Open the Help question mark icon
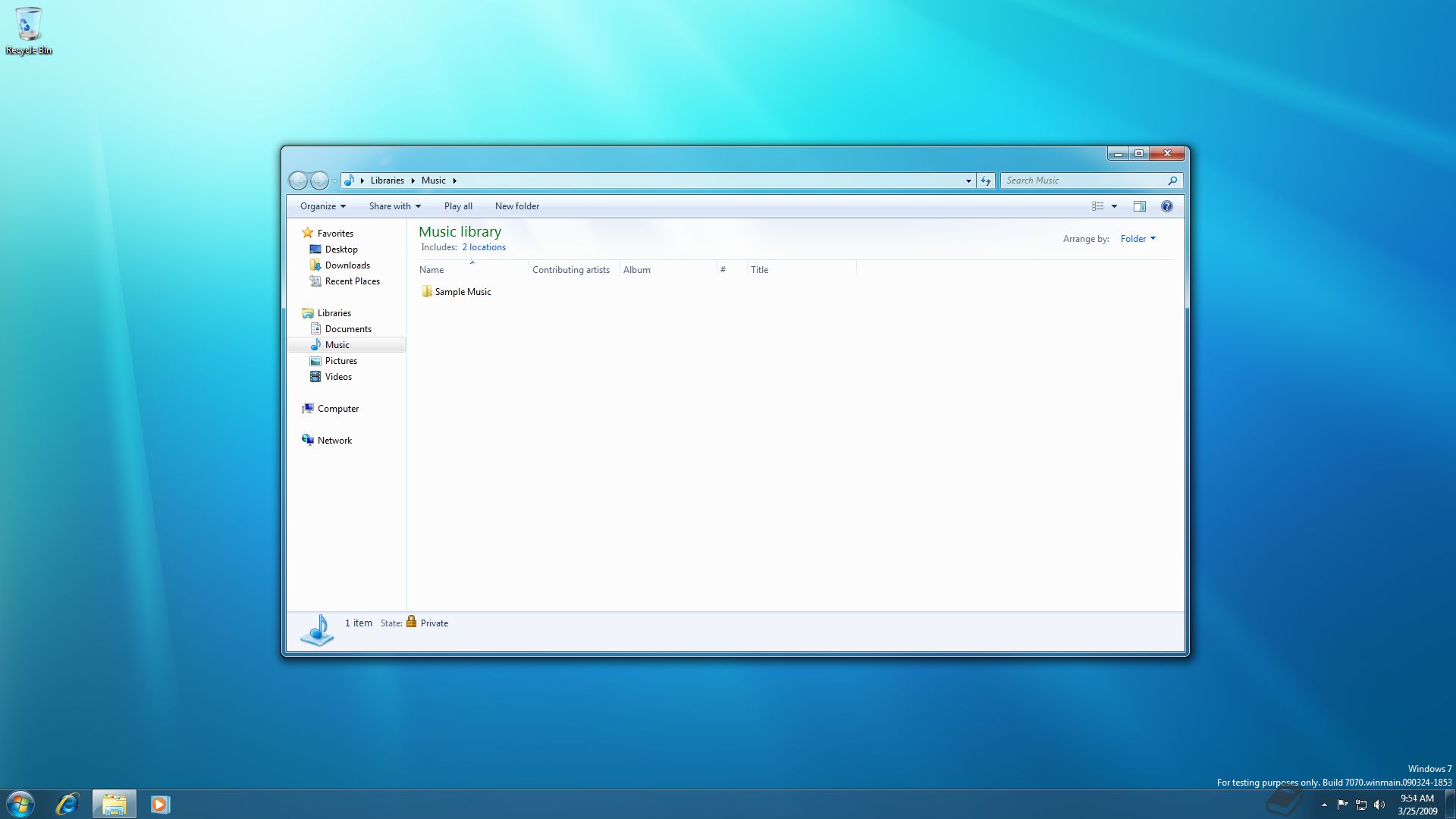This screenshot has height=819, width=1456. coord(1167,206)
